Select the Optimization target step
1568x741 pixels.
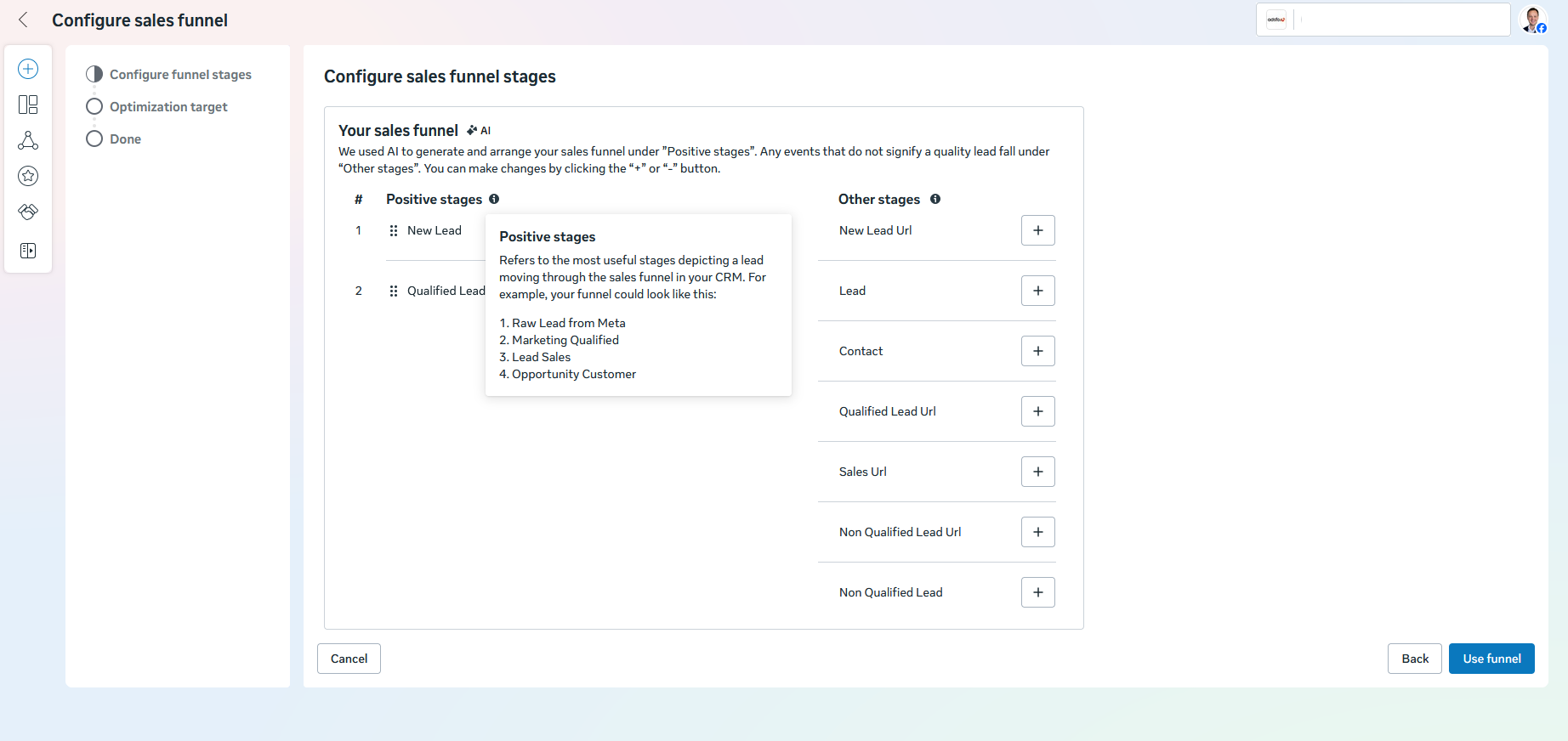[x=168, y=107]
